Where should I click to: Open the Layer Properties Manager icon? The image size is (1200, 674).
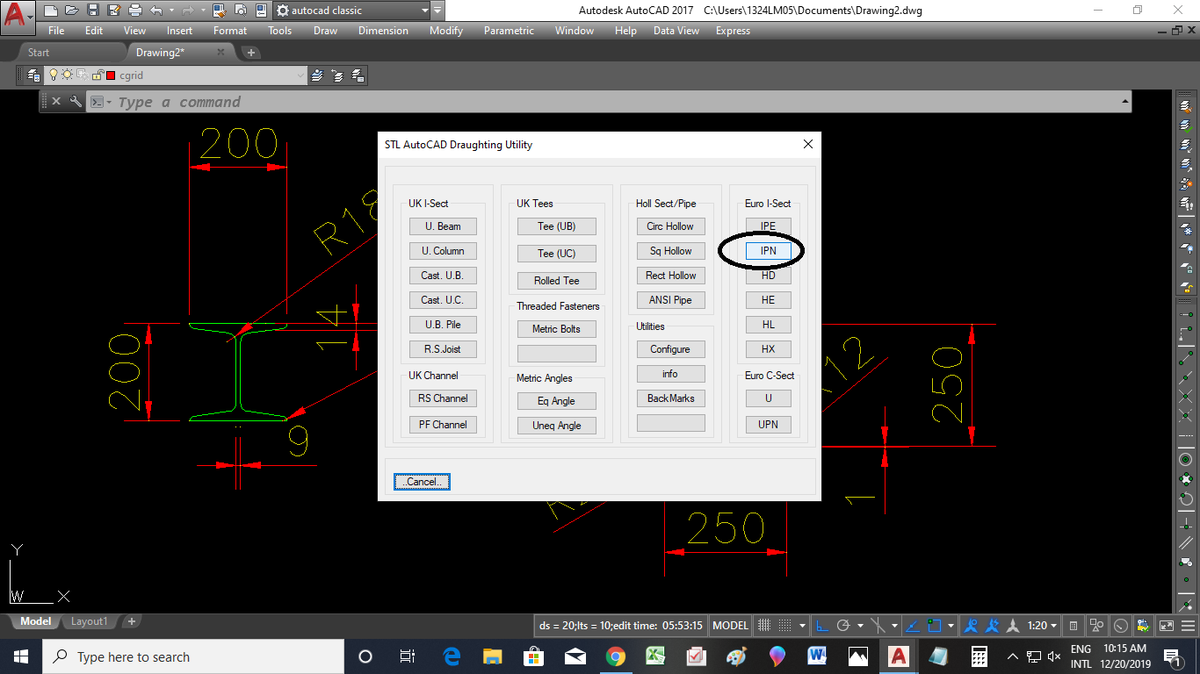click(34, 75)
